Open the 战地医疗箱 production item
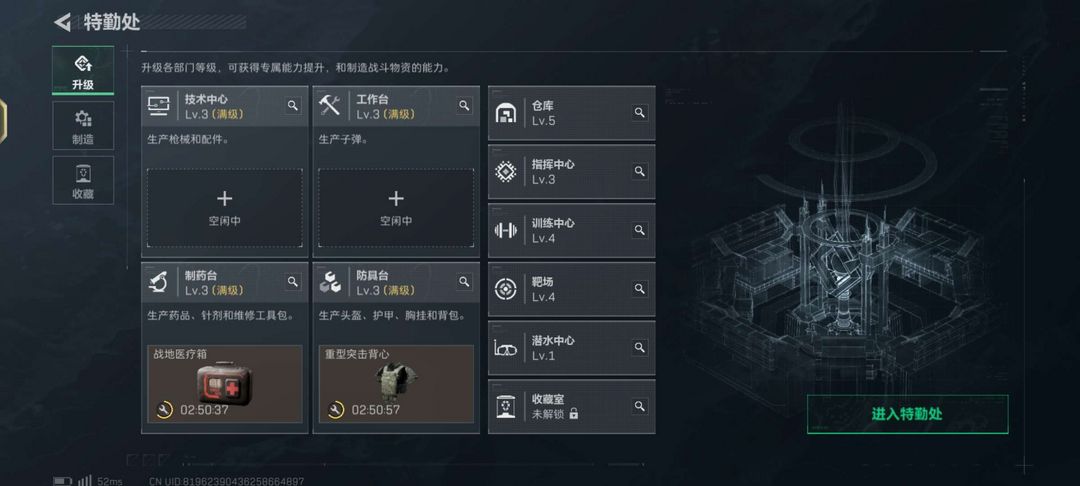The height and width of the screenshot is (486, 1080). click(225, 384)
